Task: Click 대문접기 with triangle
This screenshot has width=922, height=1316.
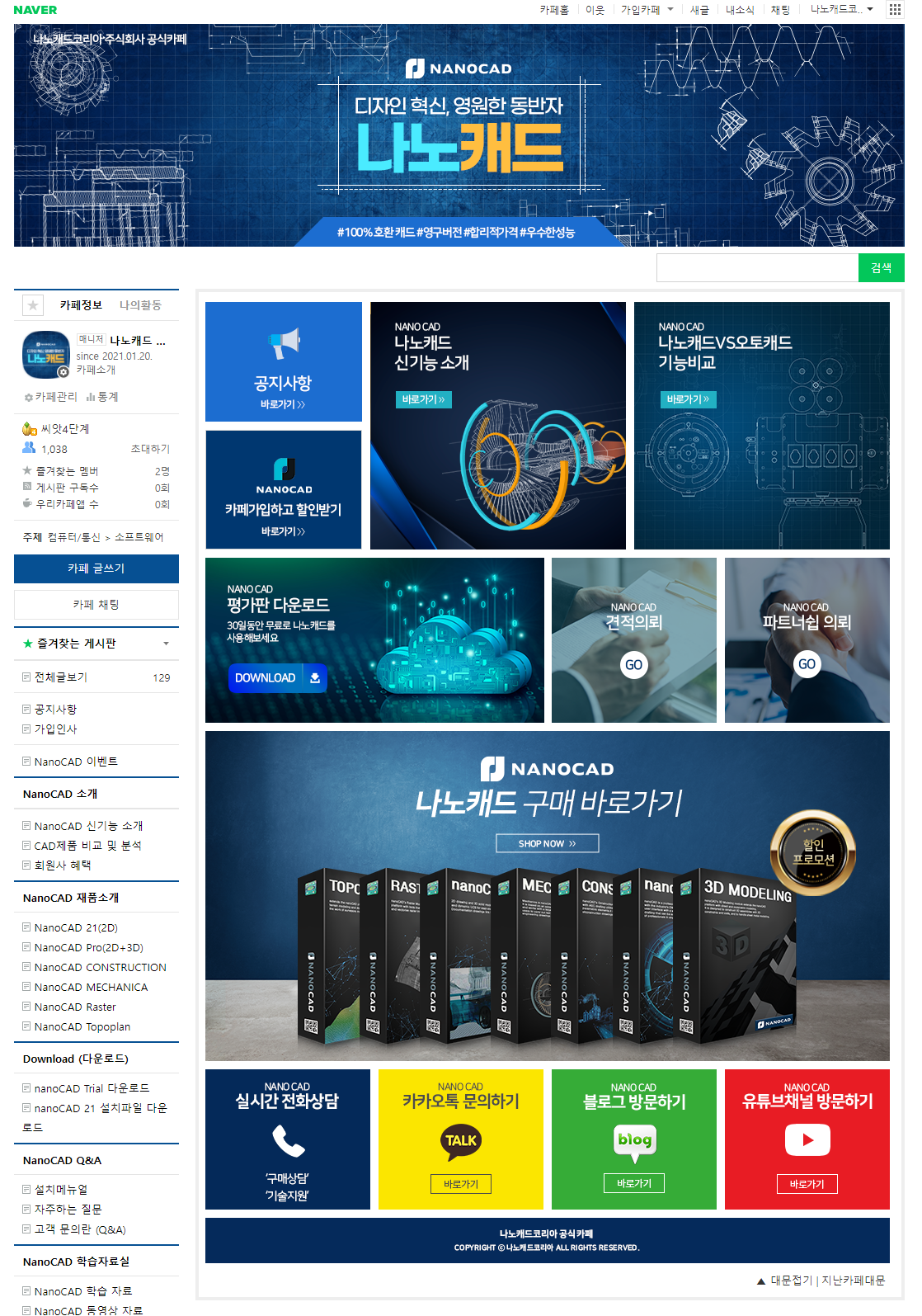Action: tap(784, 1281)
